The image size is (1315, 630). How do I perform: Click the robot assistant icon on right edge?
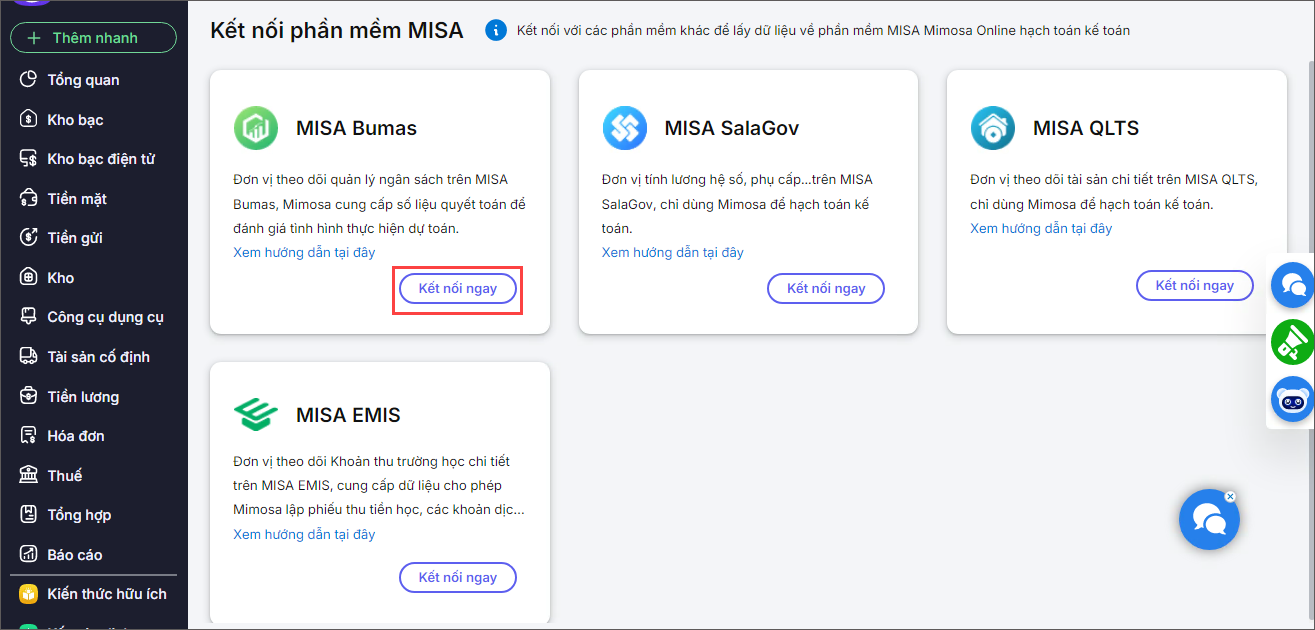1291,400
